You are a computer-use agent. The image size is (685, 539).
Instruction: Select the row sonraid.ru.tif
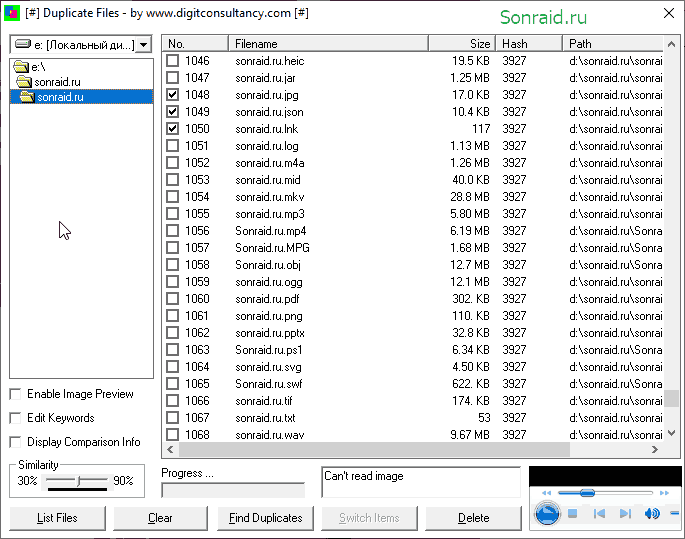coord(413,401)
